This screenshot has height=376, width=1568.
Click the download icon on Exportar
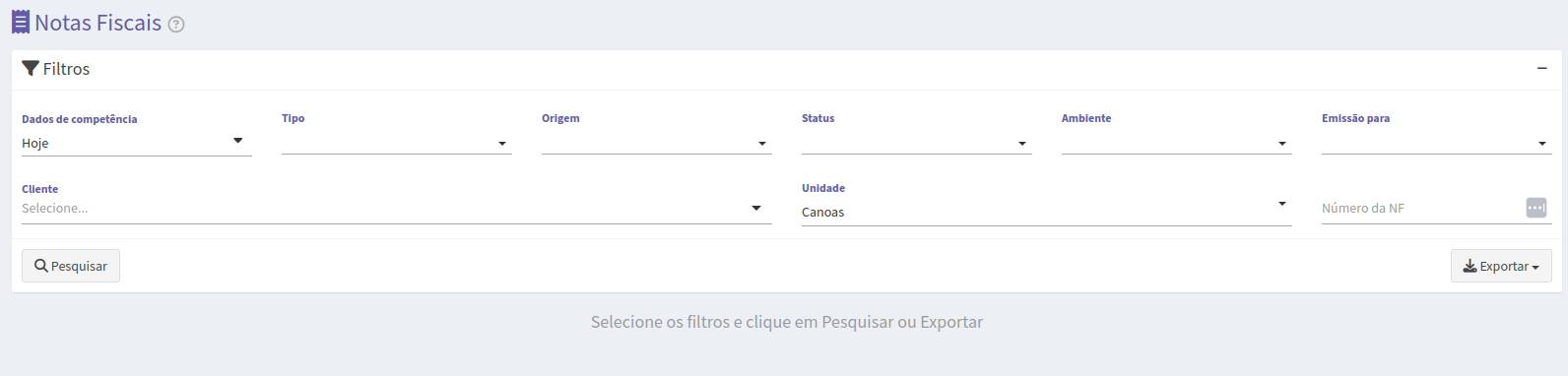tap(1470, 266)
